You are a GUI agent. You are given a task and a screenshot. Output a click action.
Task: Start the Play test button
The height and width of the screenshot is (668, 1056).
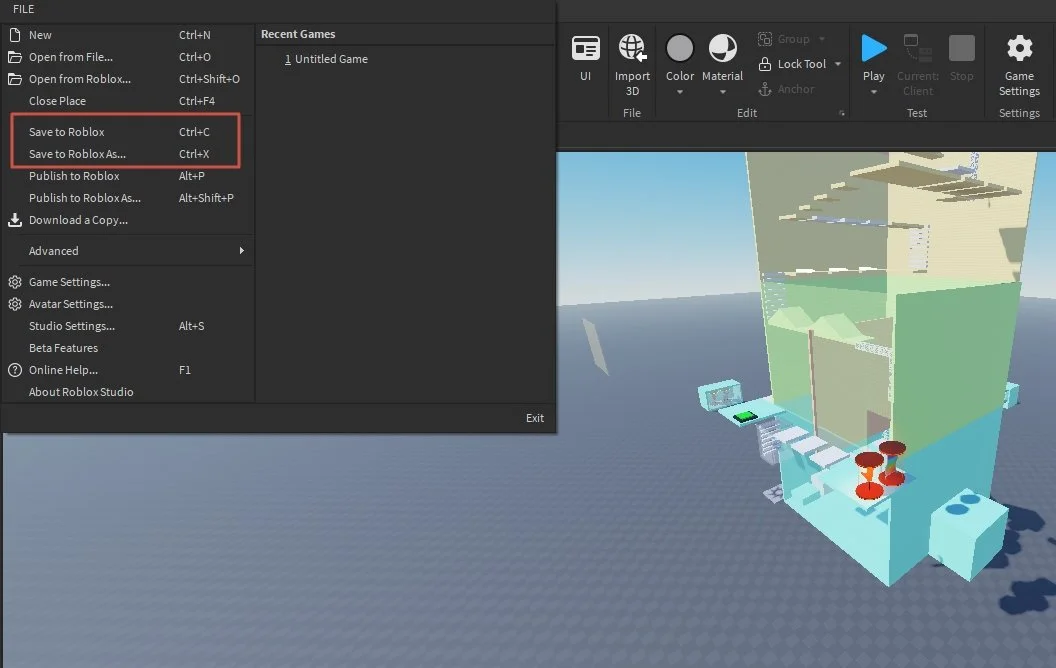[x=873, y=48]
